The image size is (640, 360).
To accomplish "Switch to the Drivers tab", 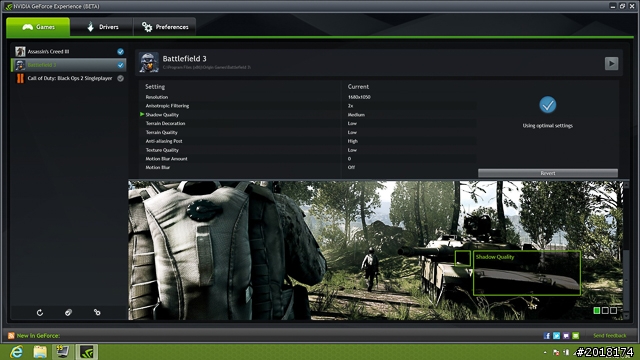I will (x=102, y=27).
